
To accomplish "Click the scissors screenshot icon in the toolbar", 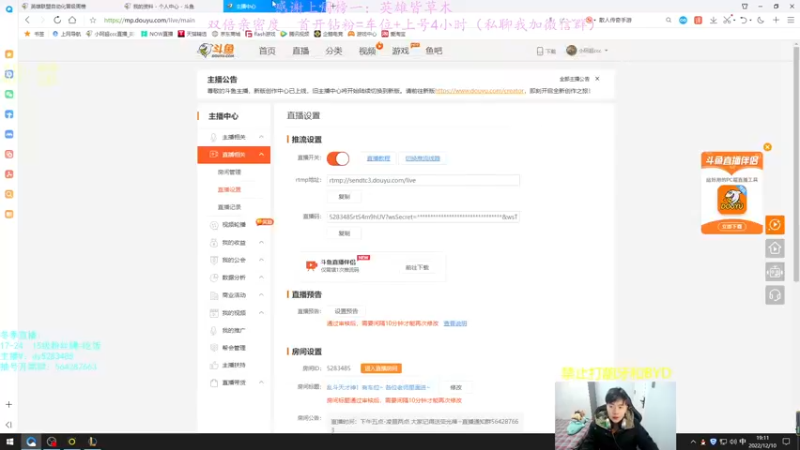I will click(727, 20).
